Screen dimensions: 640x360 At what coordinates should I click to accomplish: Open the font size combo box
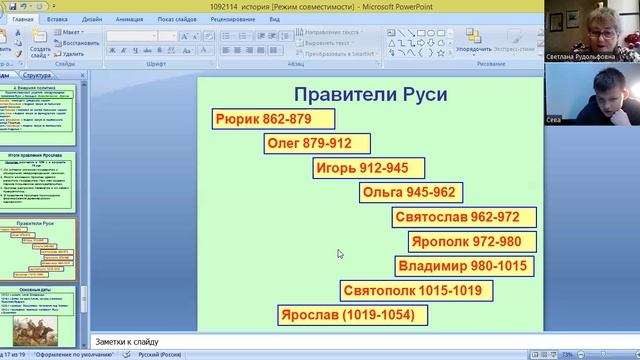168,36
